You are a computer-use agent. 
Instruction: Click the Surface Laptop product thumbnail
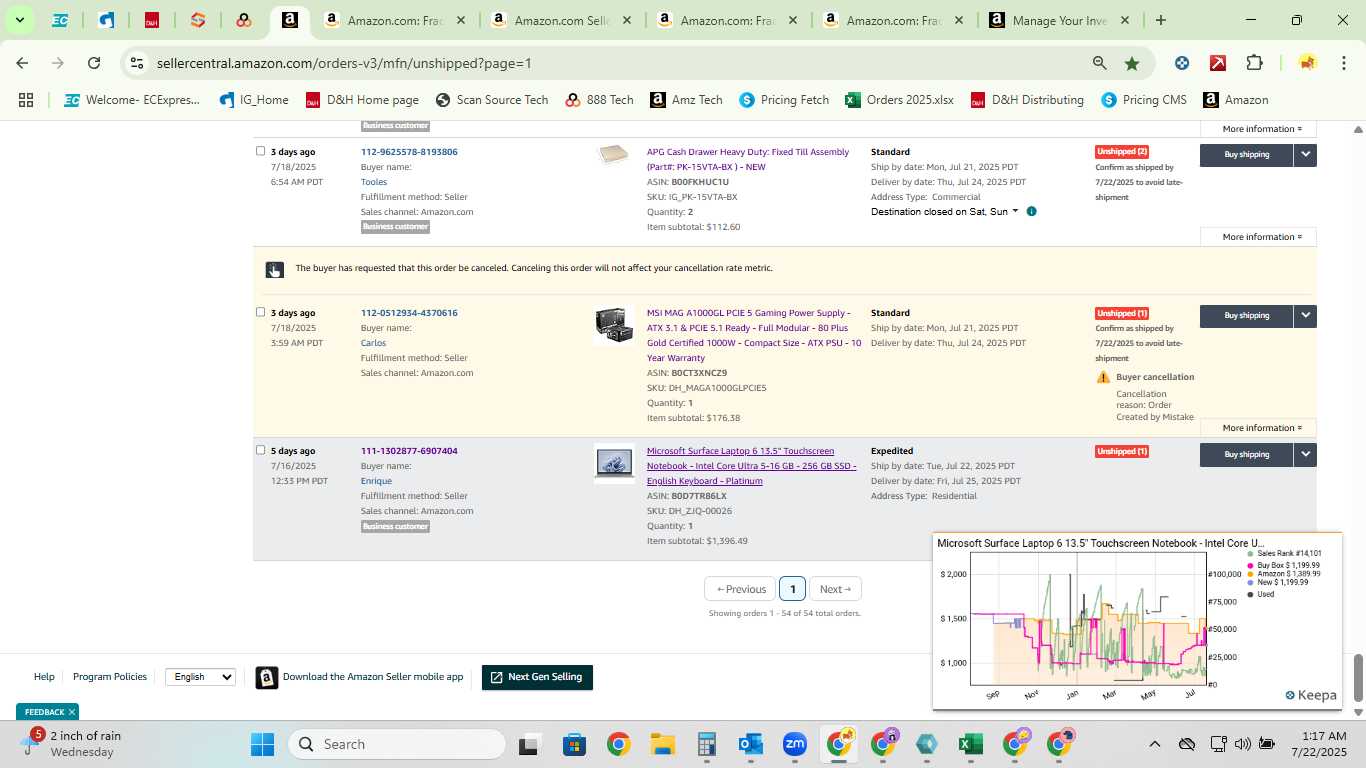click(x=613, y=463)
